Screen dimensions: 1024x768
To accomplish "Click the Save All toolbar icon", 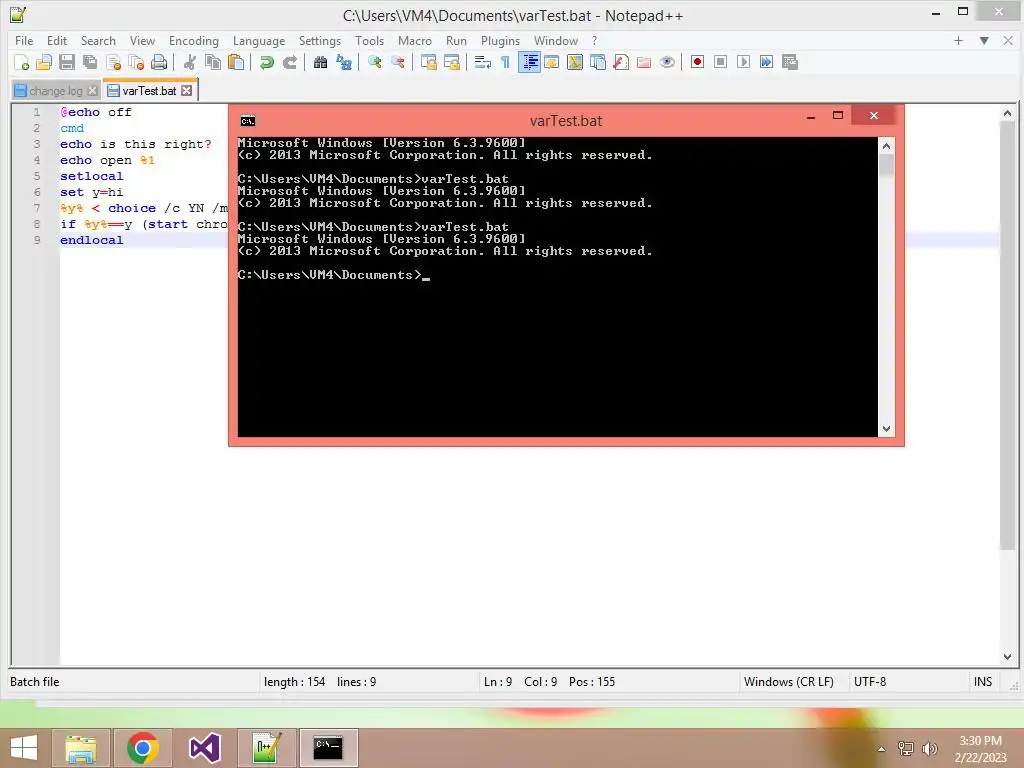I will pos(90,62).
